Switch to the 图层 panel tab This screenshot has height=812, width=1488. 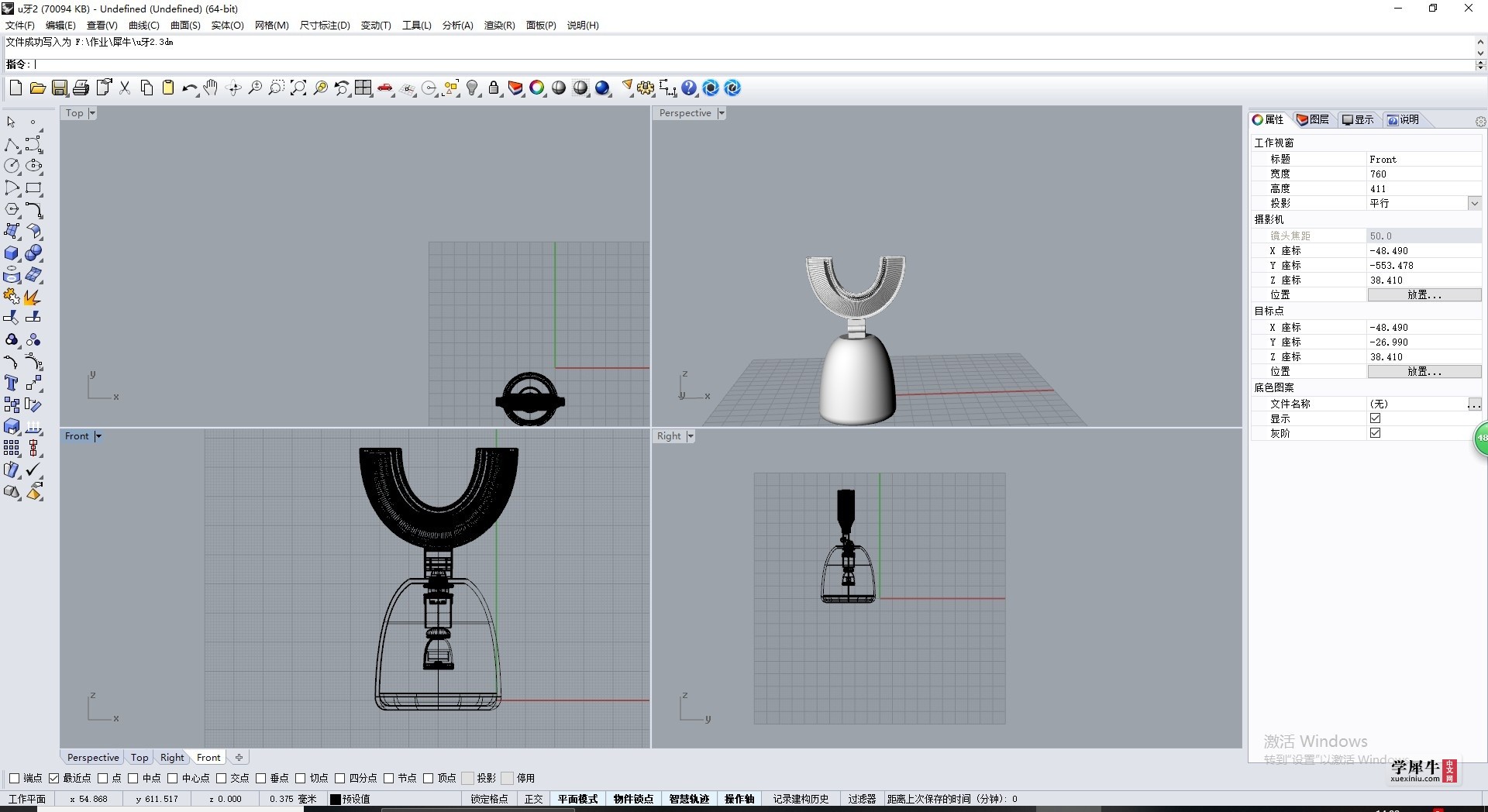click(1314, 119)
